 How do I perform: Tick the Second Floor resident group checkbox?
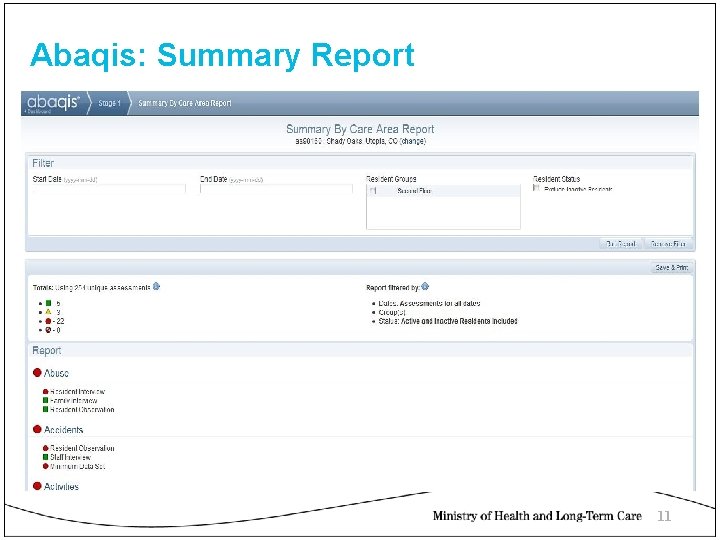373,191
